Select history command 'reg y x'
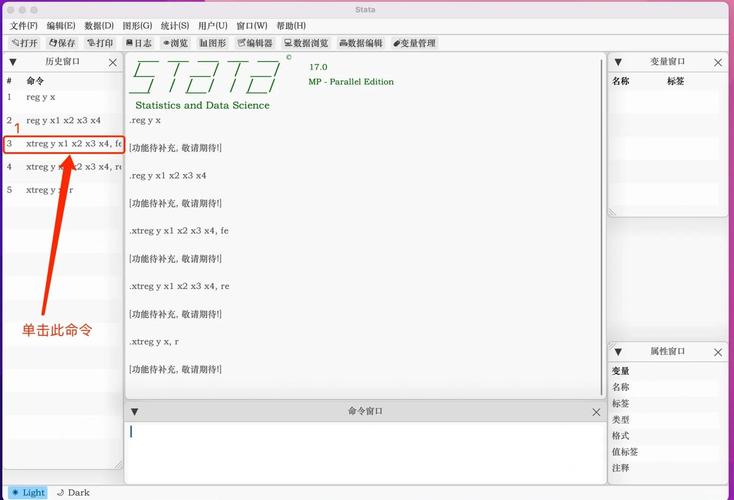Image resolution: width=734 pixels, height=500 pixels. point(63,97)
